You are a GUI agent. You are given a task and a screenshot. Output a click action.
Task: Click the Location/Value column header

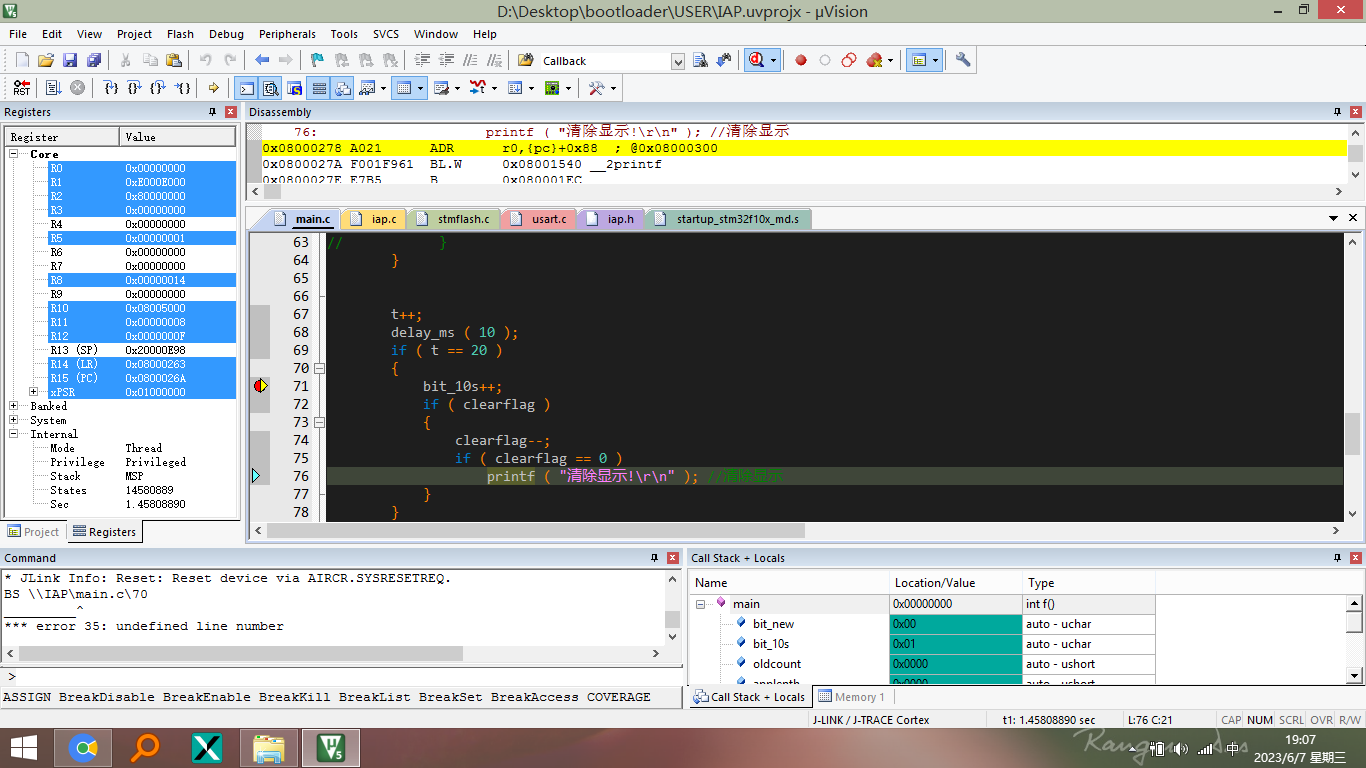(x=957, y=583)
